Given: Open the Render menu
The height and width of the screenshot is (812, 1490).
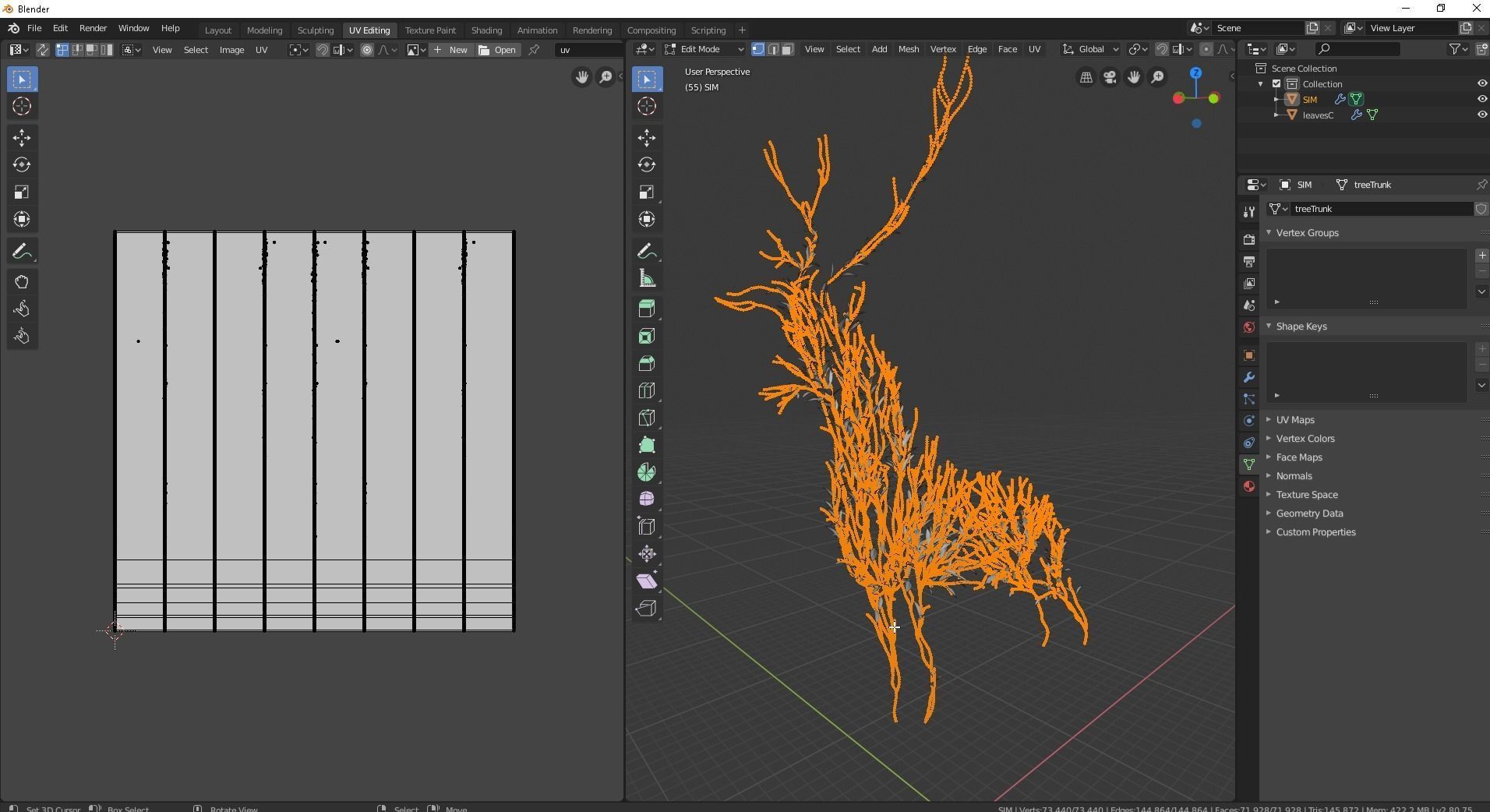Looking at the screenshot, I should point(93,28).
